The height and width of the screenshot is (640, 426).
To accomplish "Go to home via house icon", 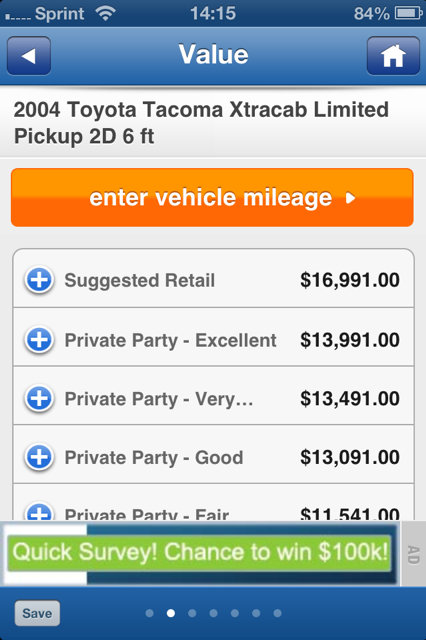I will (393, 56).
